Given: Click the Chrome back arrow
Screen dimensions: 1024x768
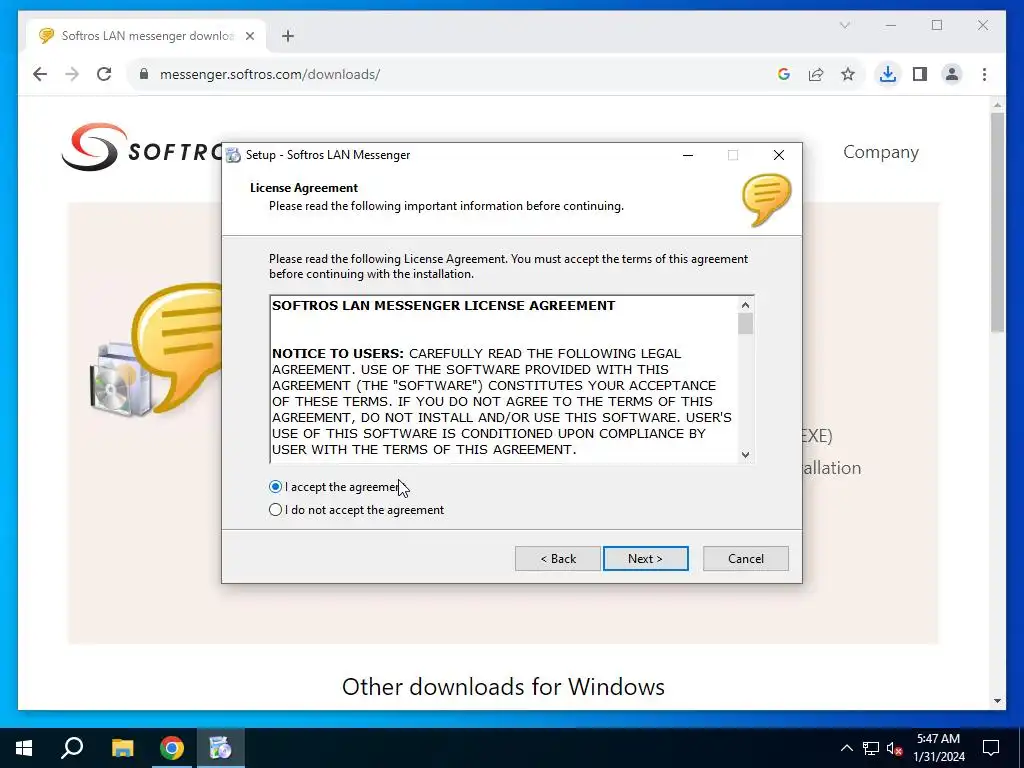Looking at the screenshot, I should pos(40,74).
